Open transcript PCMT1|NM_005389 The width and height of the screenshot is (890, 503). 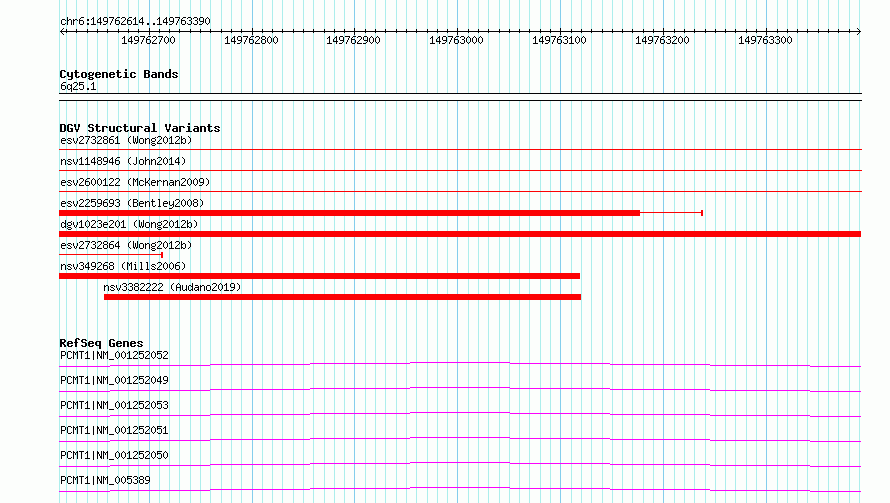(105, 480)
